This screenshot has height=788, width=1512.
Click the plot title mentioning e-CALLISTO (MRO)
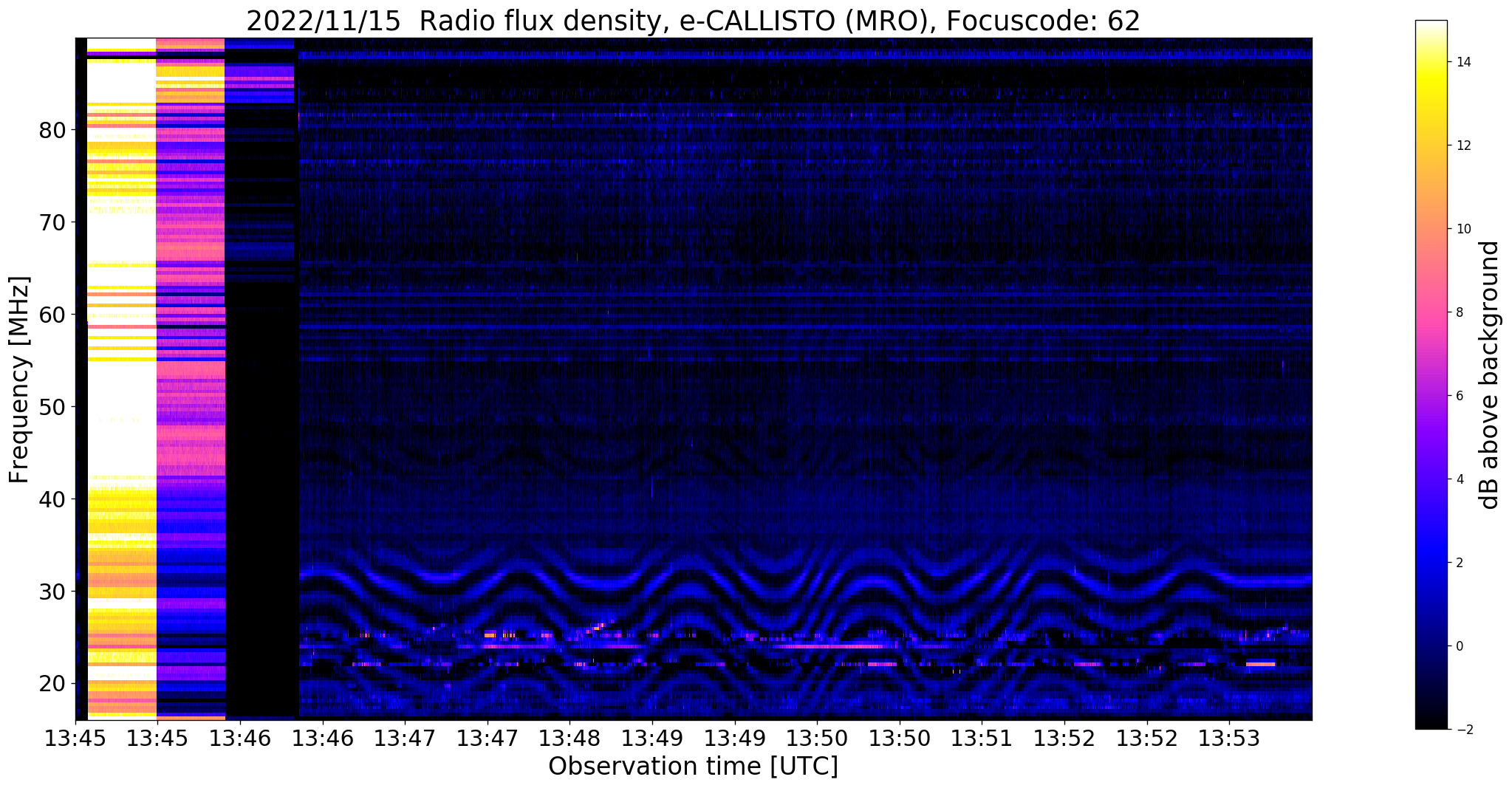[693, 21]
